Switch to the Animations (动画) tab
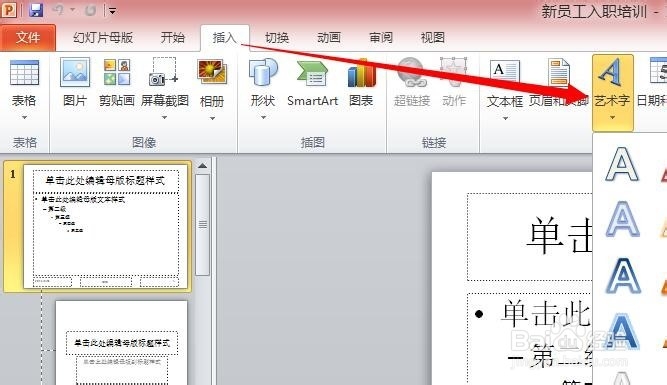The image size is (667, 385). (329, 37)
